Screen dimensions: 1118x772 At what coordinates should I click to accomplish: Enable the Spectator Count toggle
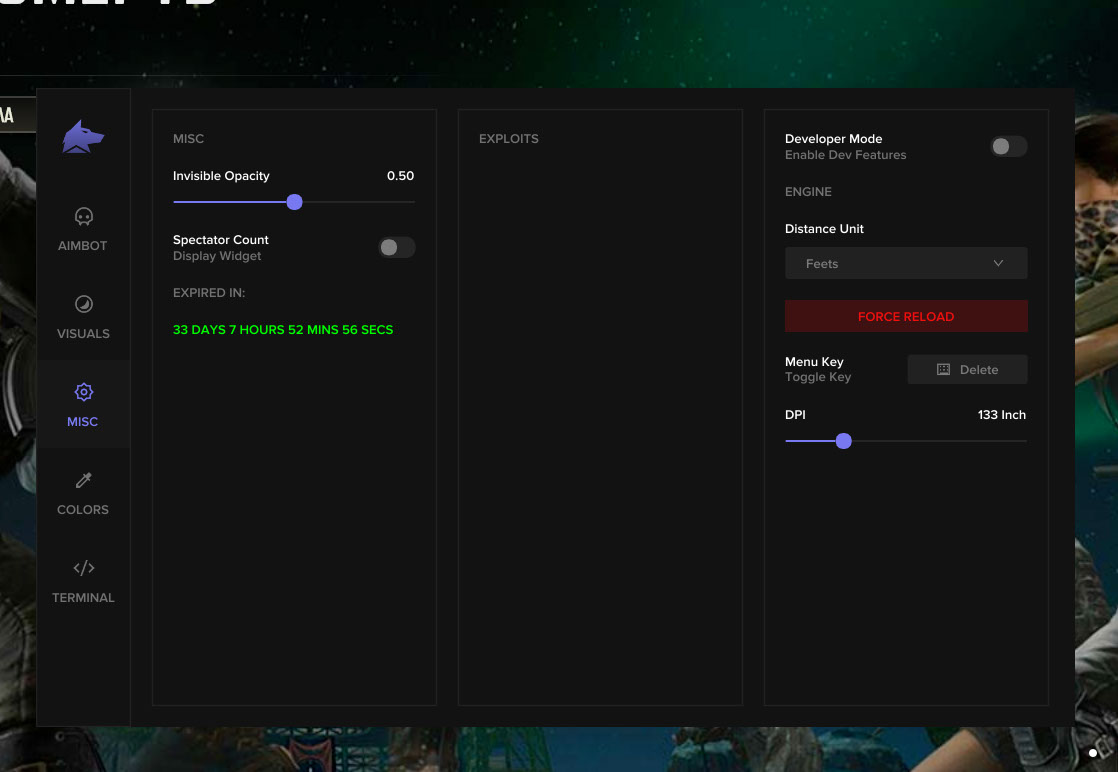(x=396, y=248)
